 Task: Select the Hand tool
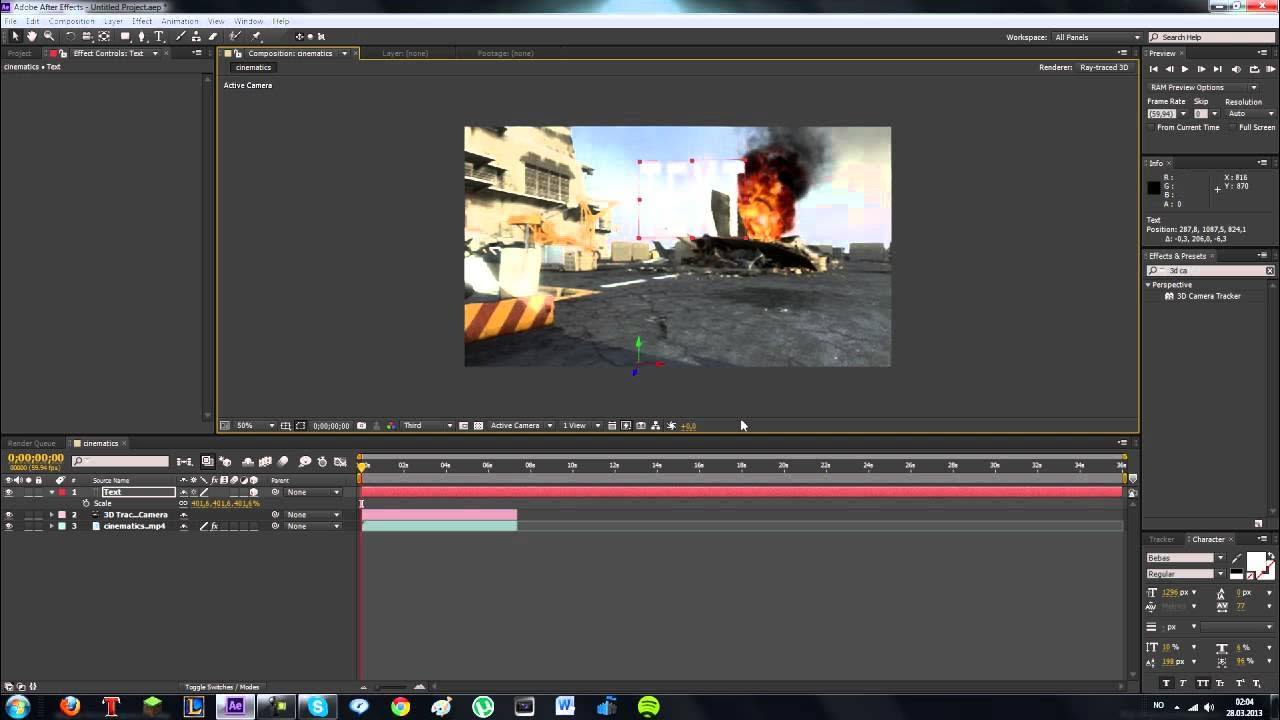(32, 36)
